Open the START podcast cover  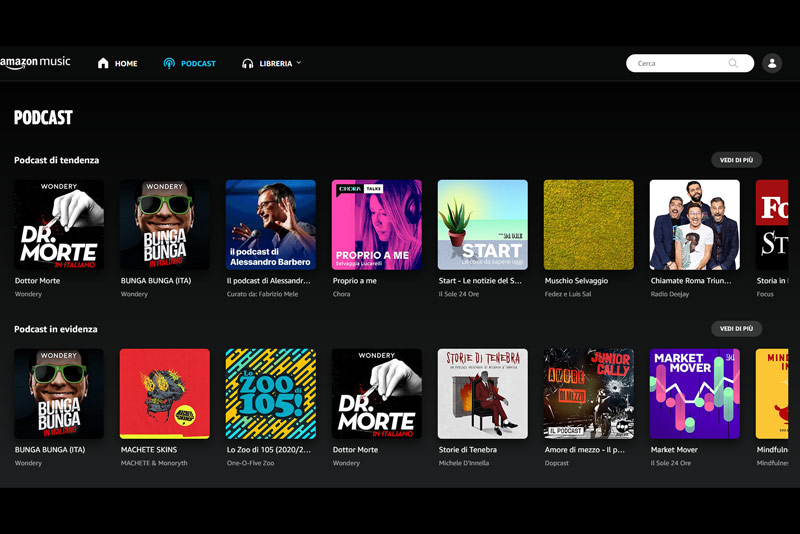click(x=483, y=224)
